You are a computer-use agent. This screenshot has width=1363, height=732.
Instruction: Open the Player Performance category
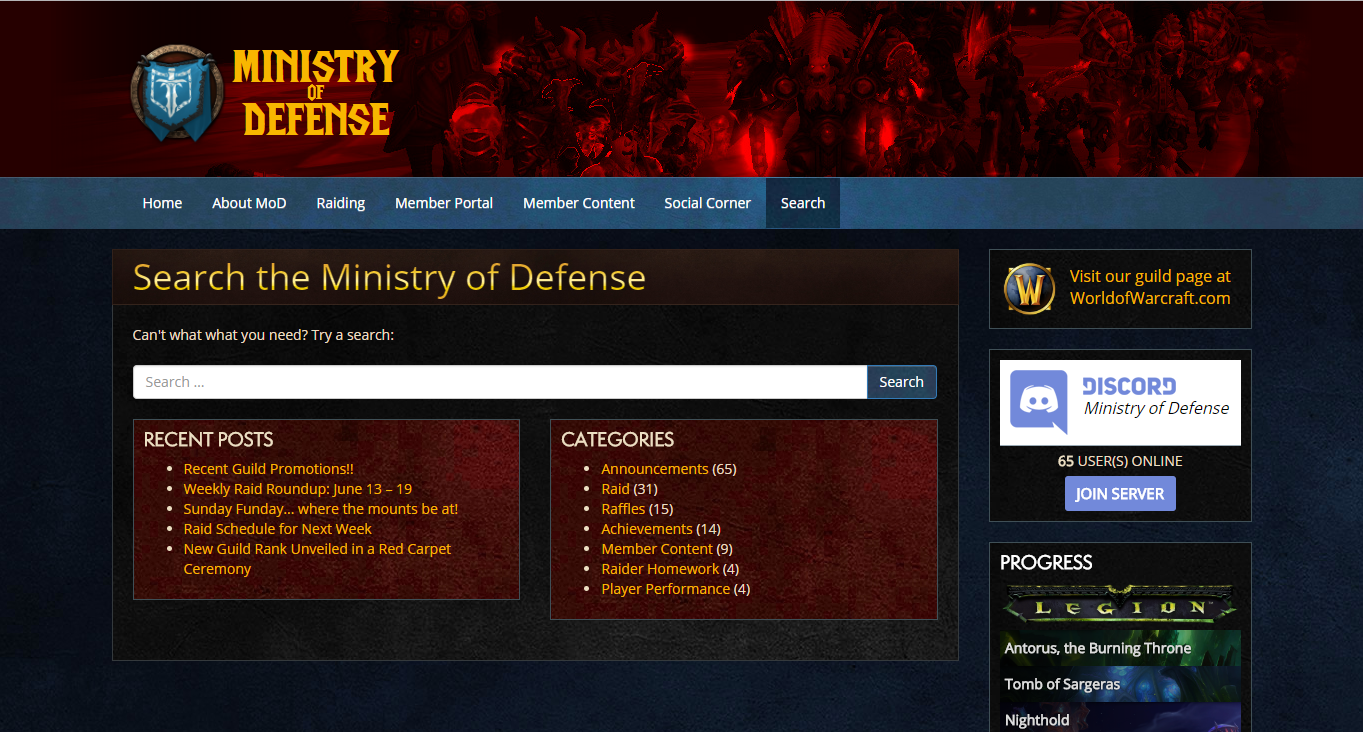pos(665,589)
